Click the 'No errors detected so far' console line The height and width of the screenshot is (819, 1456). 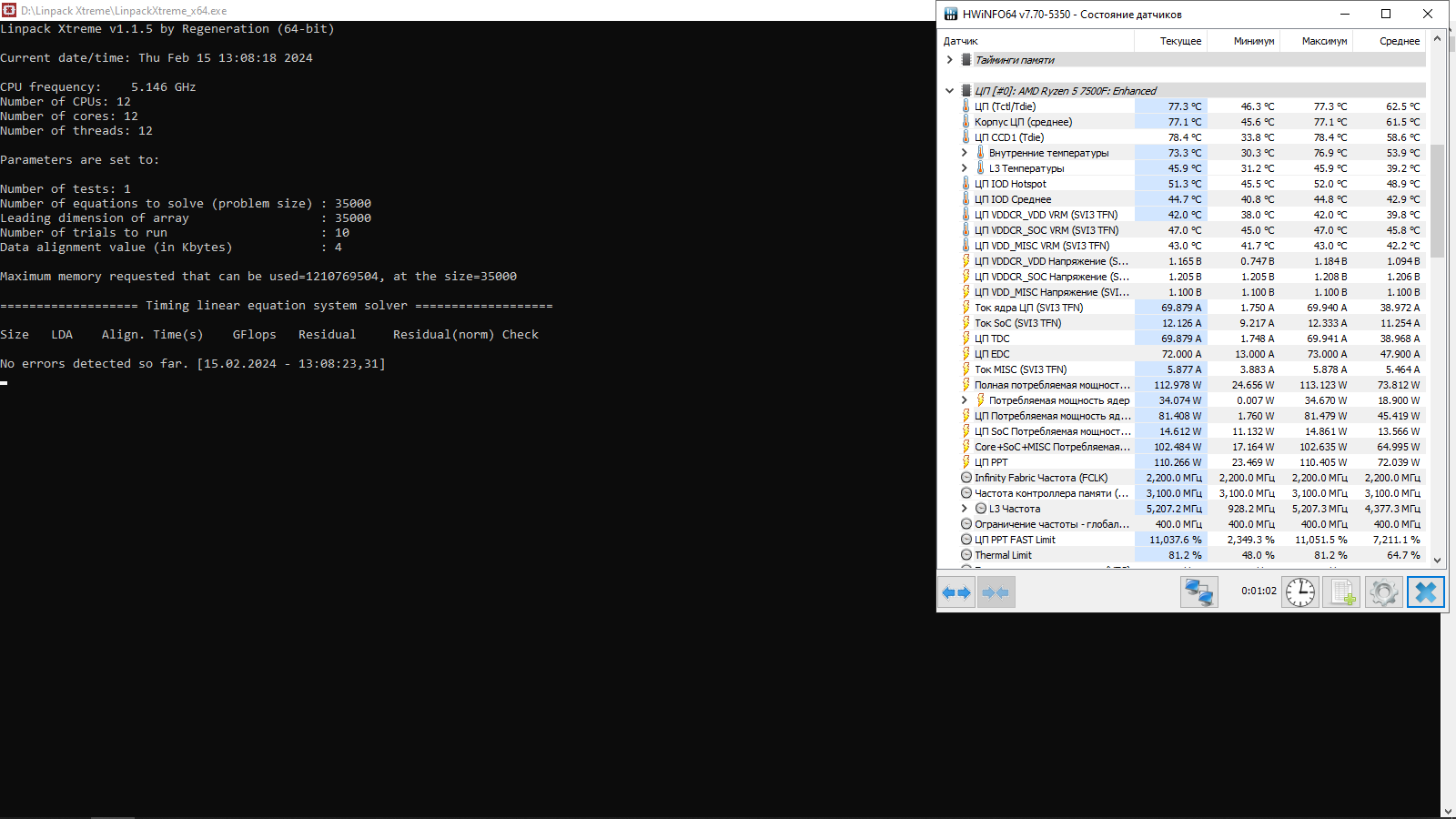pyautogui.click(x=193, y=364)
